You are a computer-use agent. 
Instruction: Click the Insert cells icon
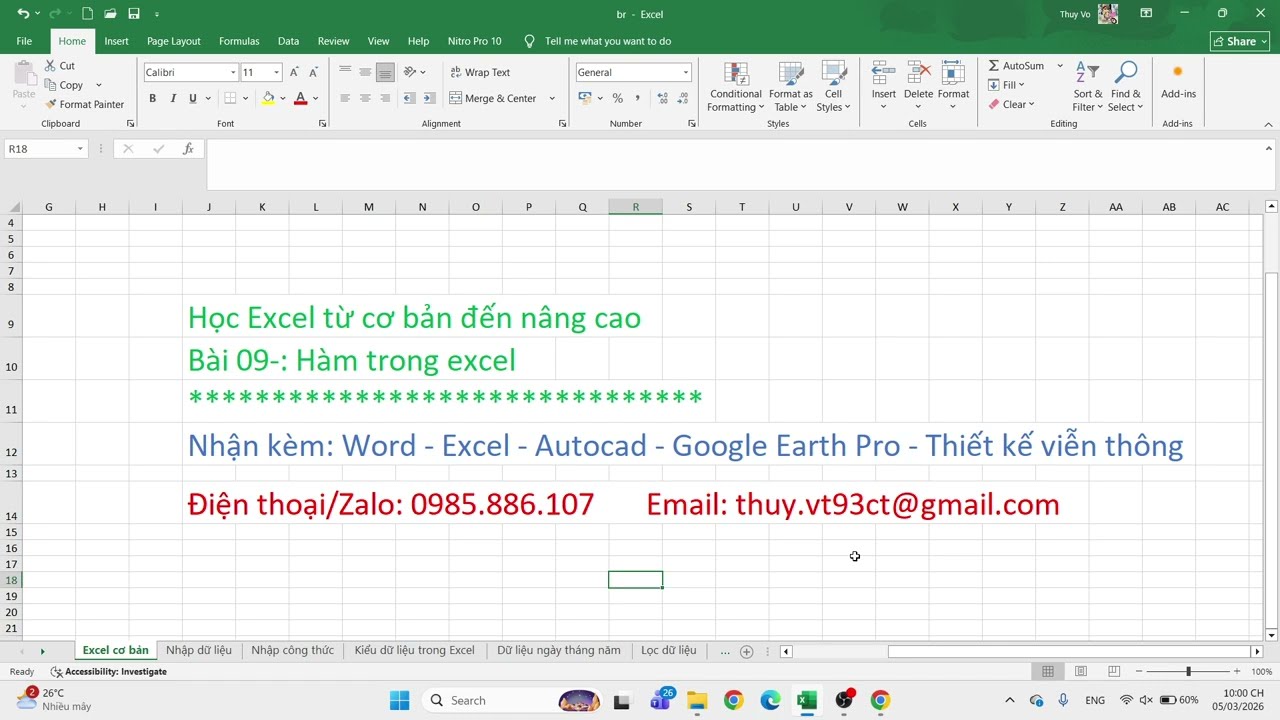pyautogui.click(x=884, y=72)
